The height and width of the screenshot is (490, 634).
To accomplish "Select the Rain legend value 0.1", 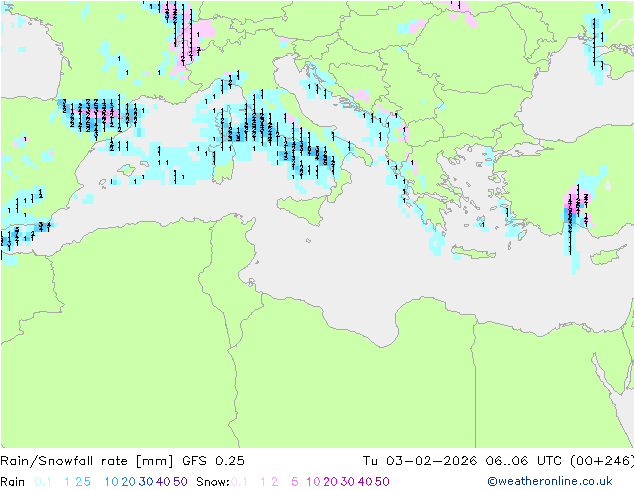I will [x=43, y=482].
